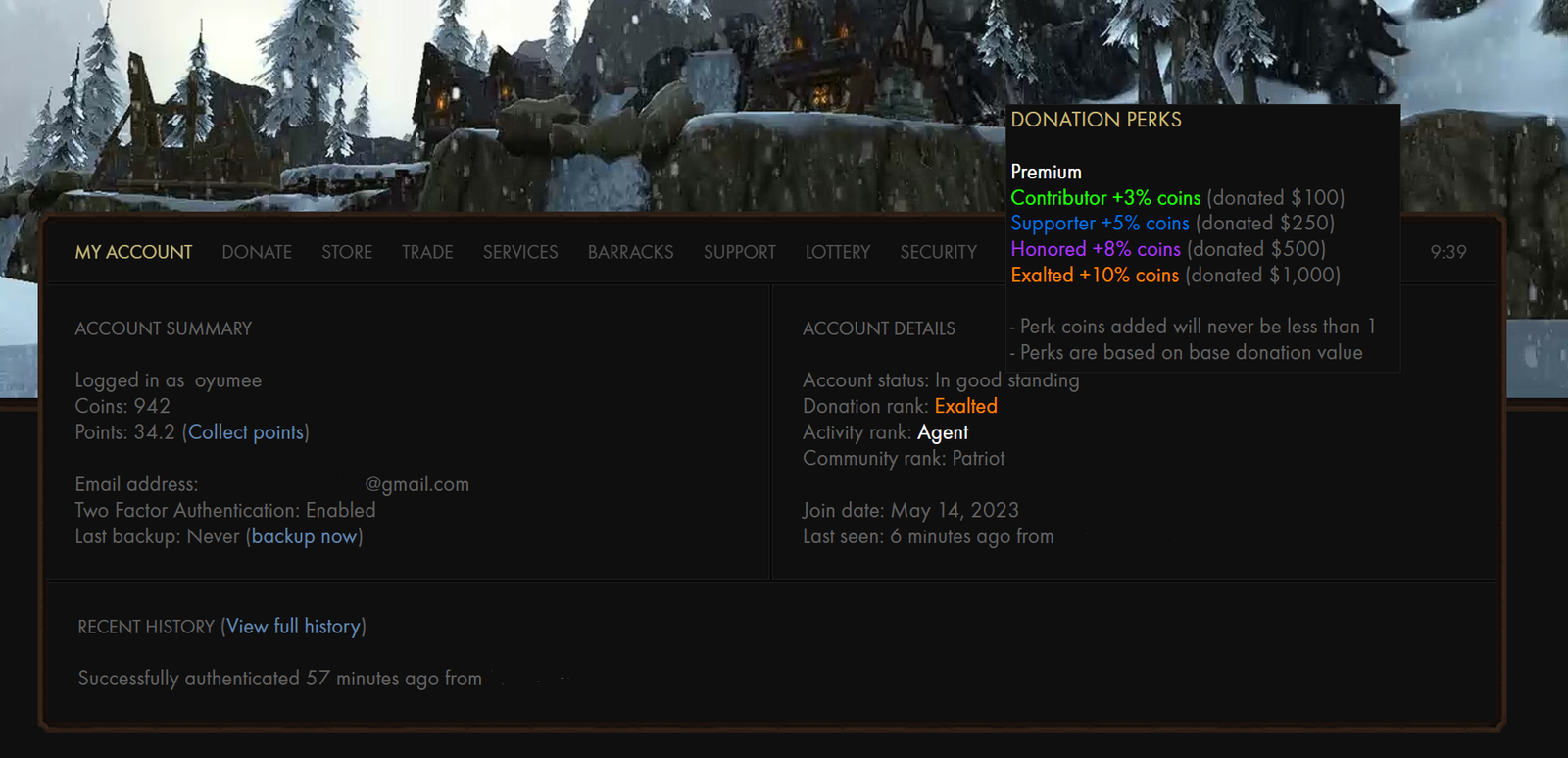Viewport: 1568px width, 758px height.
Task: Open the Support page
Action: click(x=739, y=252)
